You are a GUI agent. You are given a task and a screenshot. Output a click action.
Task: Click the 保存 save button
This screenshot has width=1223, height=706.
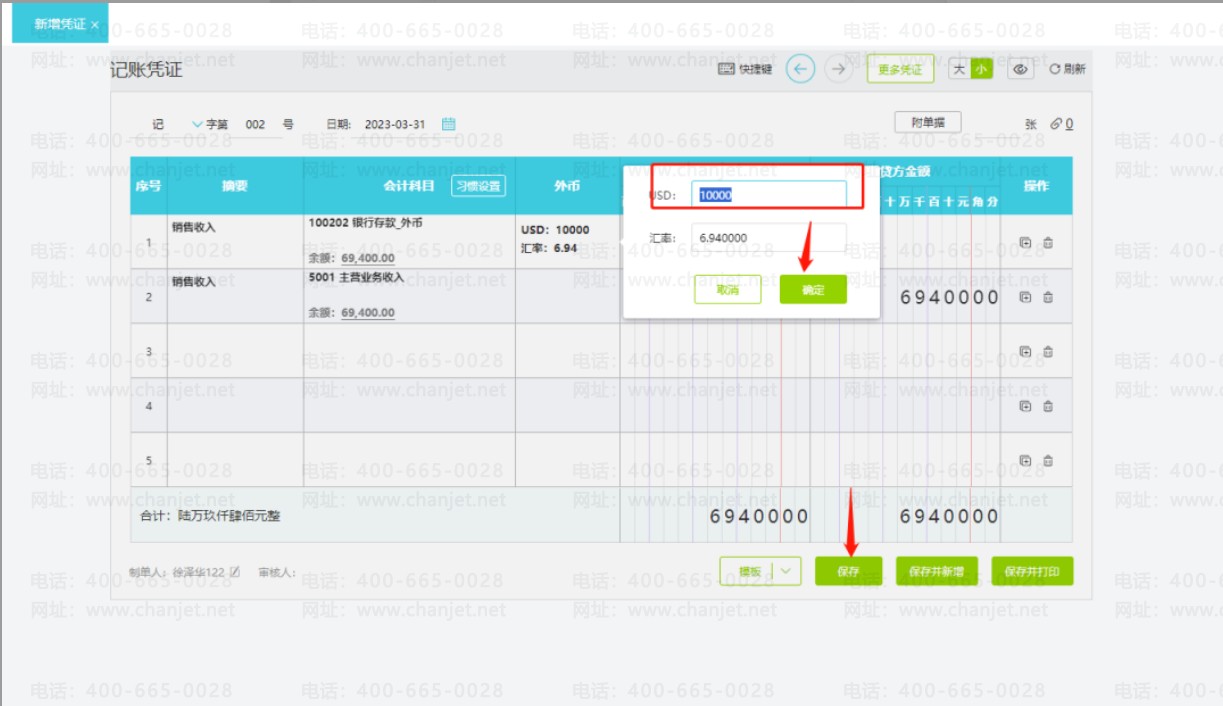coord(849,571)
